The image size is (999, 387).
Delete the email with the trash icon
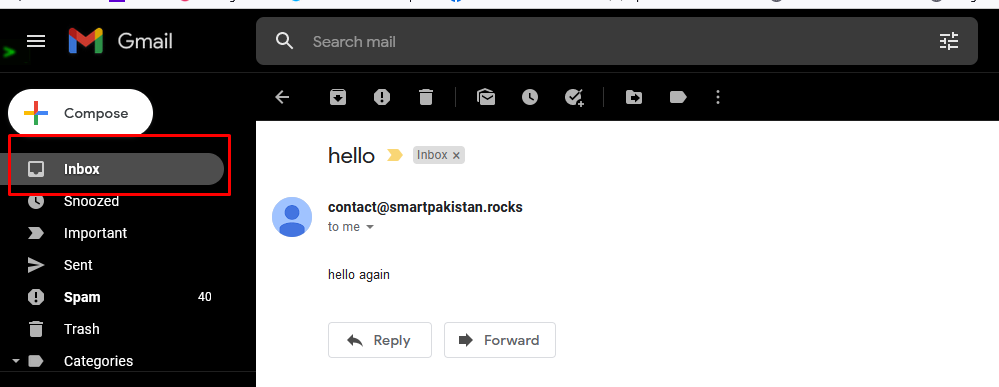pos(426,97)
